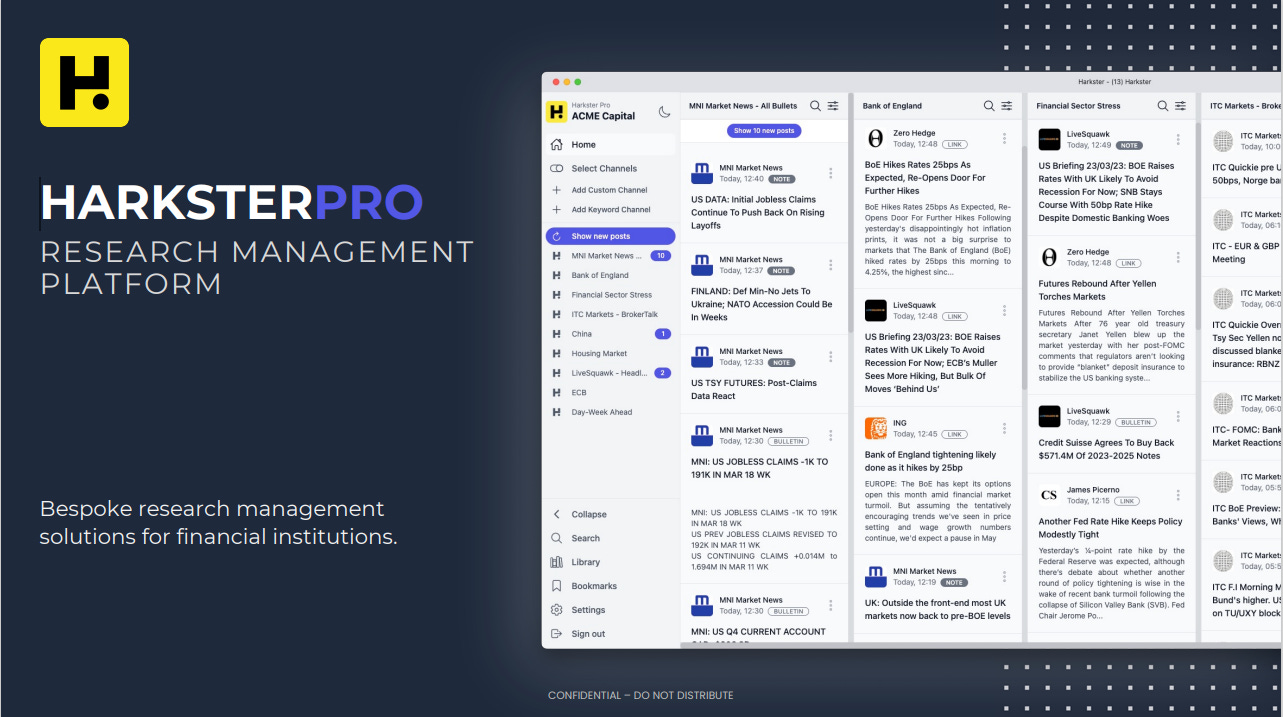The height and width of the screenshot is (717, 1283).
Task: Open LiveSquawk Headlines channel
Action: point(611,373)
